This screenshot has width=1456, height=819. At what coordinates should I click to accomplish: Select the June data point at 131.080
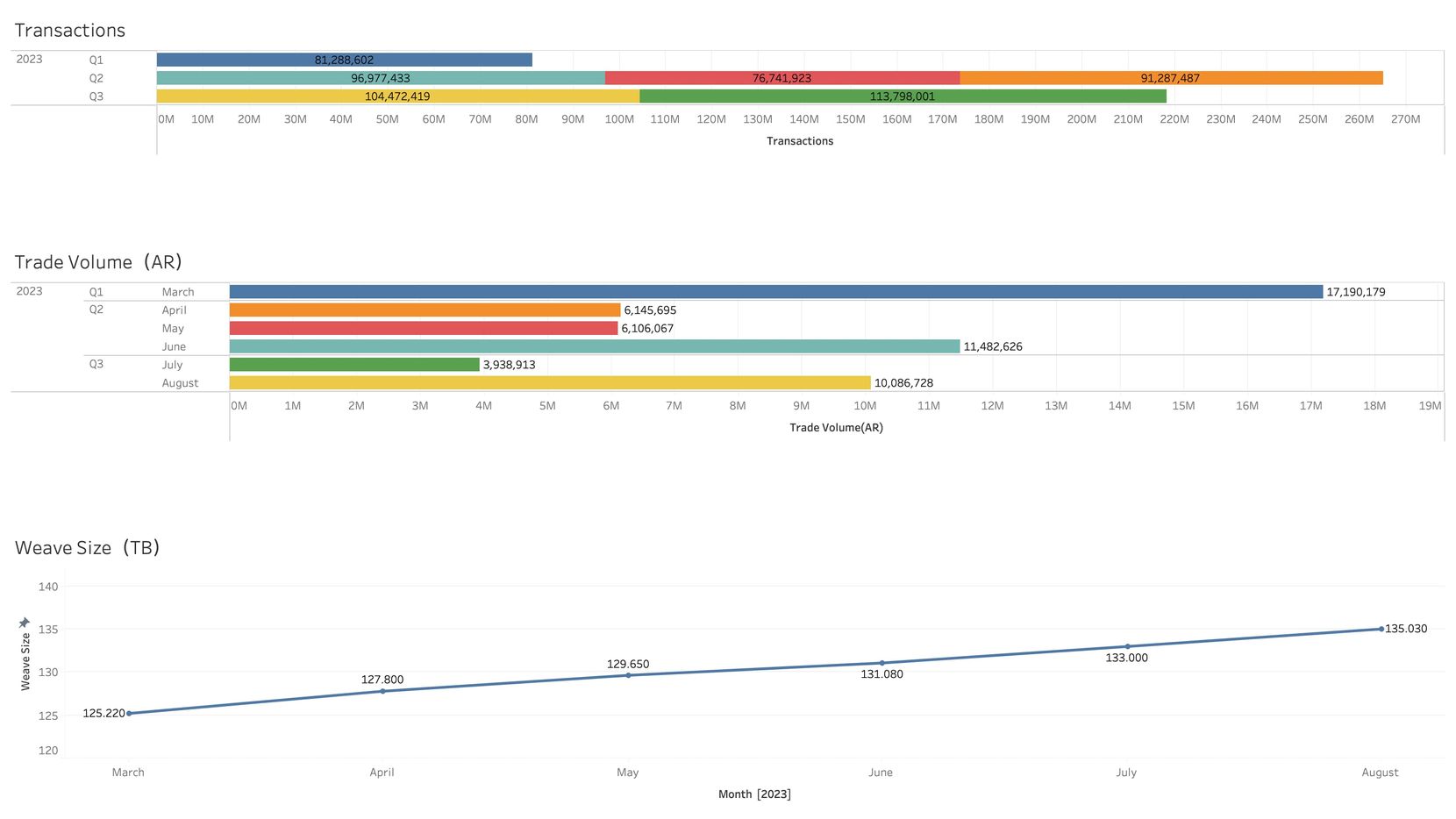click(881, 663)
